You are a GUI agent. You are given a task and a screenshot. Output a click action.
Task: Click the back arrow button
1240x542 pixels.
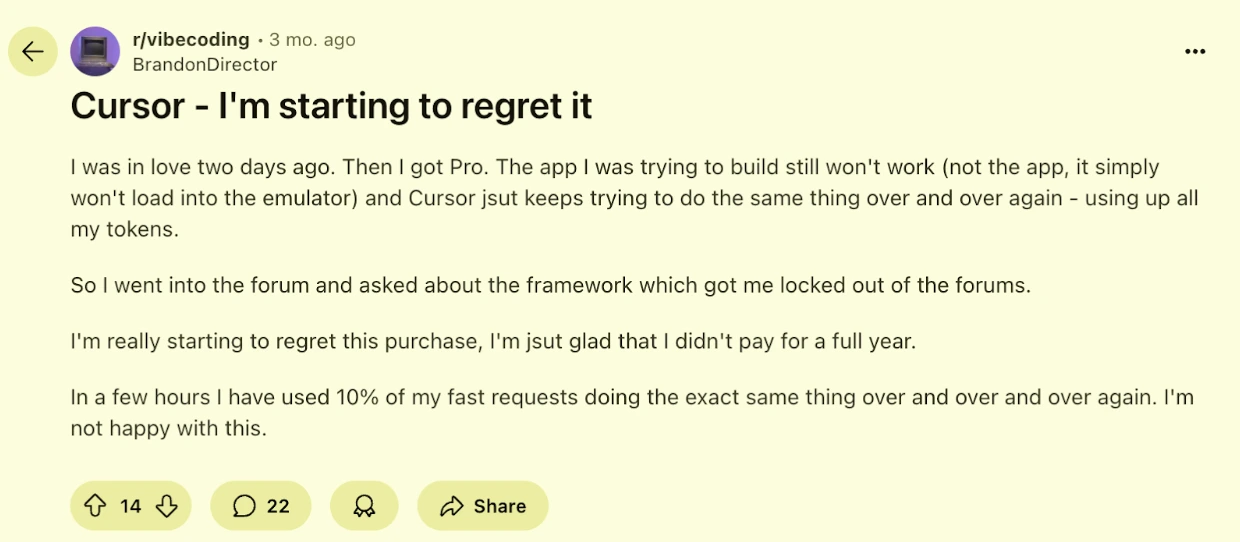(x=33, y=51)
